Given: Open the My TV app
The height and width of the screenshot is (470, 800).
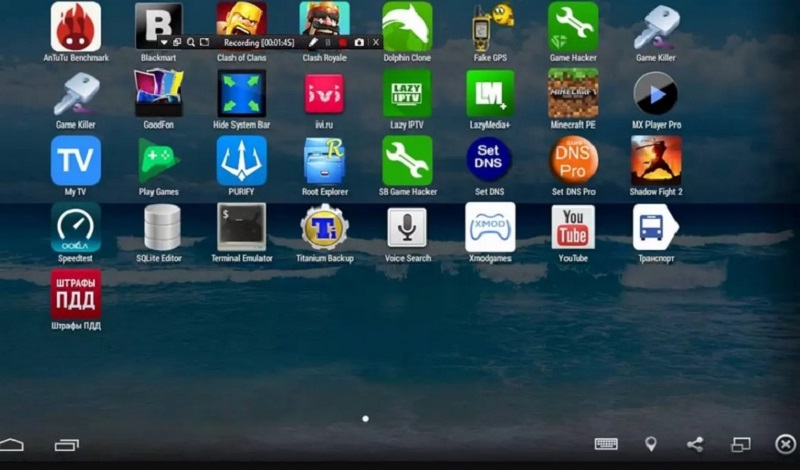Looking at the screenshot, I should [x=76, y=160].
